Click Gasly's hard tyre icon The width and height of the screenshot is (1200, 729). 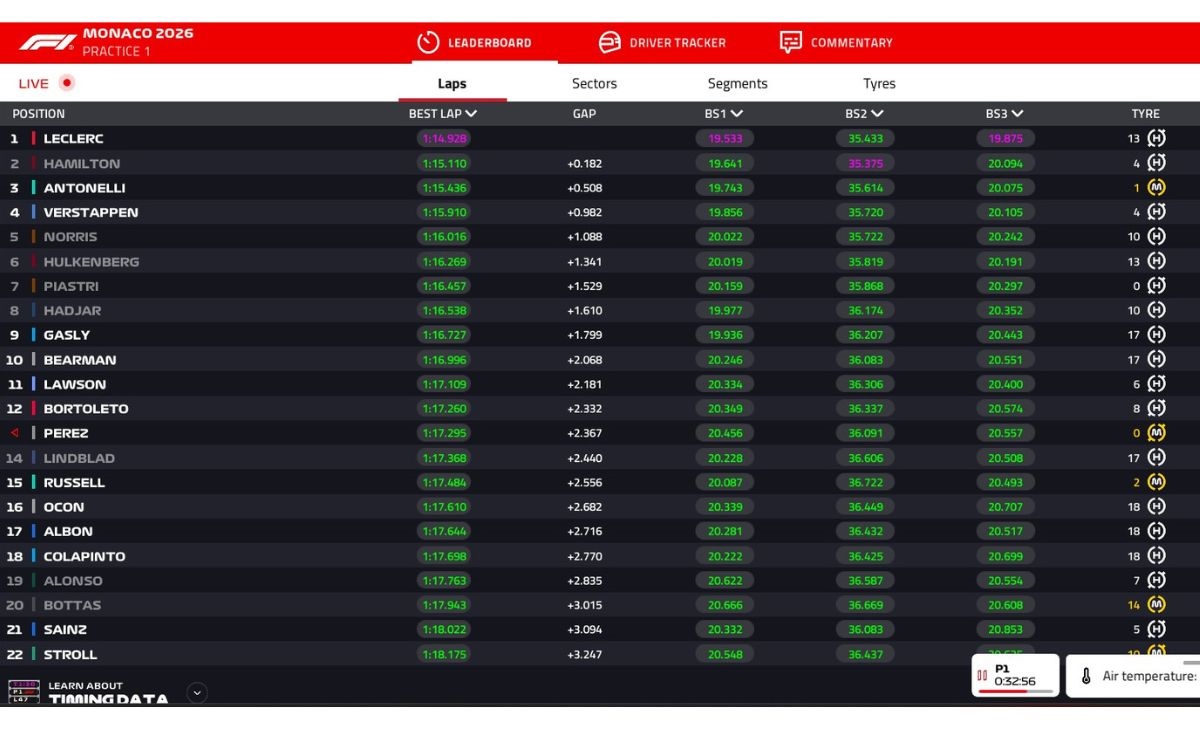(x=1157, y=335)
